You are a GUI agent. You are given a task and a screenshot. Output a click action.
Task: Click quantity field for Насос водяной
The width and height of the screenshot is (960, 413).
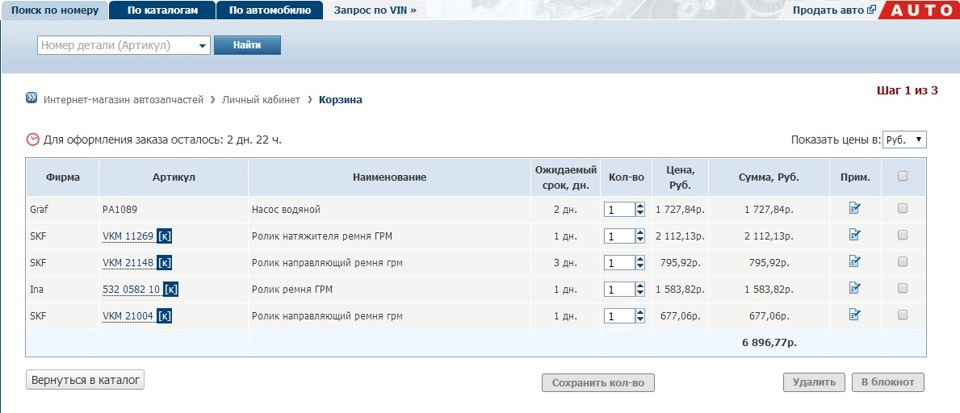pyautogui.click(x=620, y=210)
